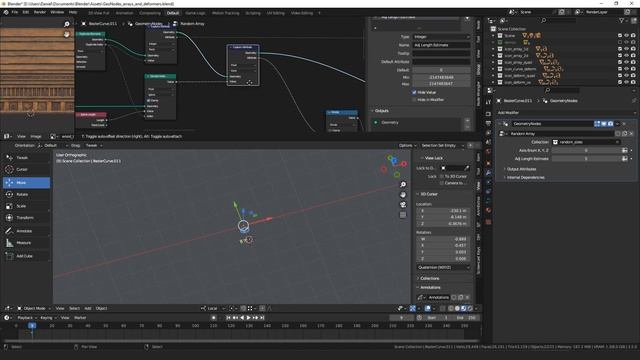
Task: Click the Play animation button
Action: (249, 318)
